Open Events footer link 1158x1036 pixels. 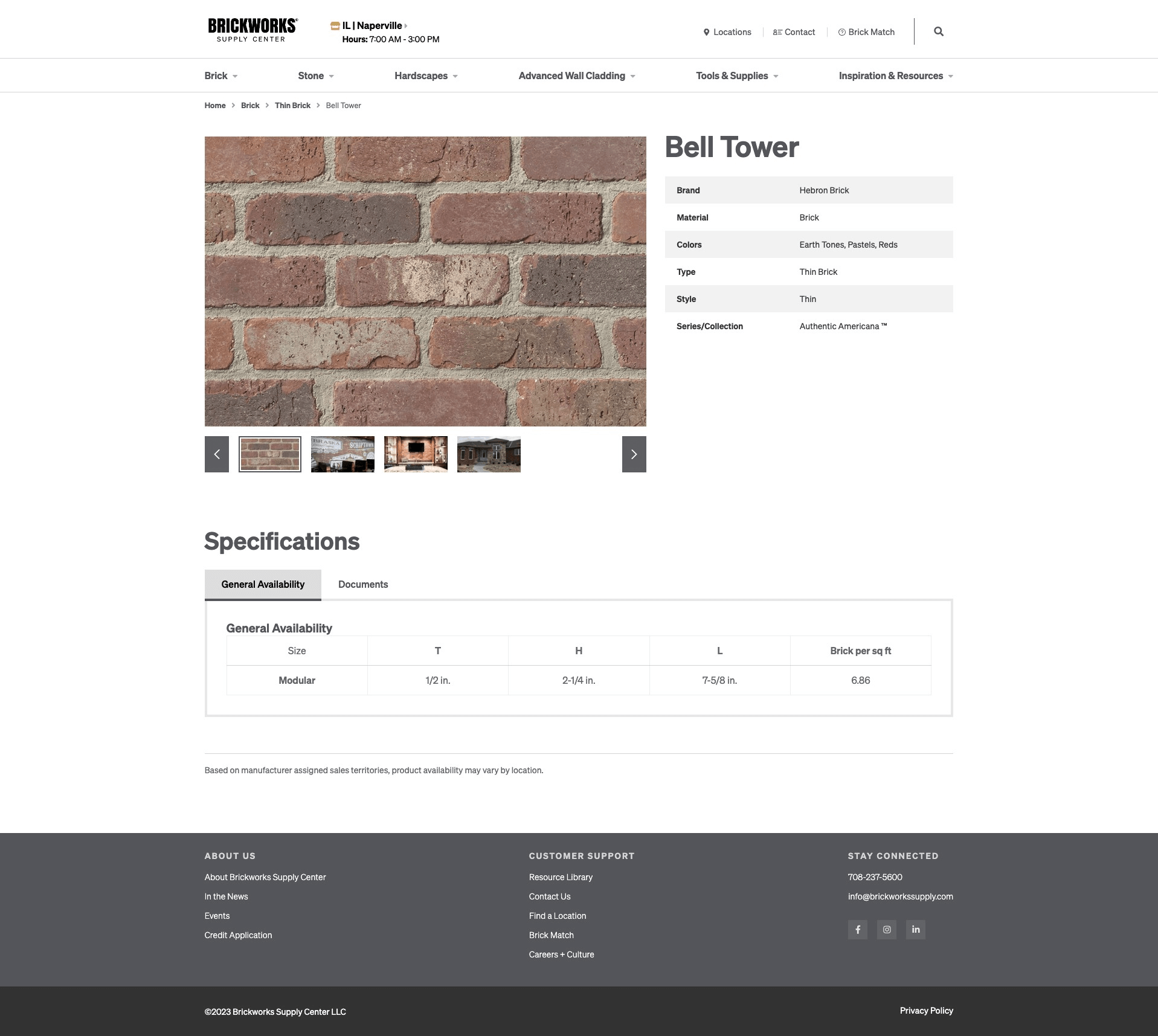point(217,916)
